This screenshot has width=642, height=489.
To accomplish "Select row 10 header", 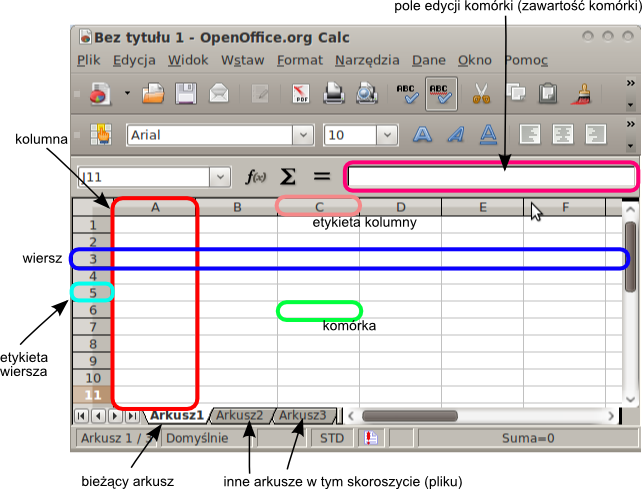I will click(x=93, y=378).
